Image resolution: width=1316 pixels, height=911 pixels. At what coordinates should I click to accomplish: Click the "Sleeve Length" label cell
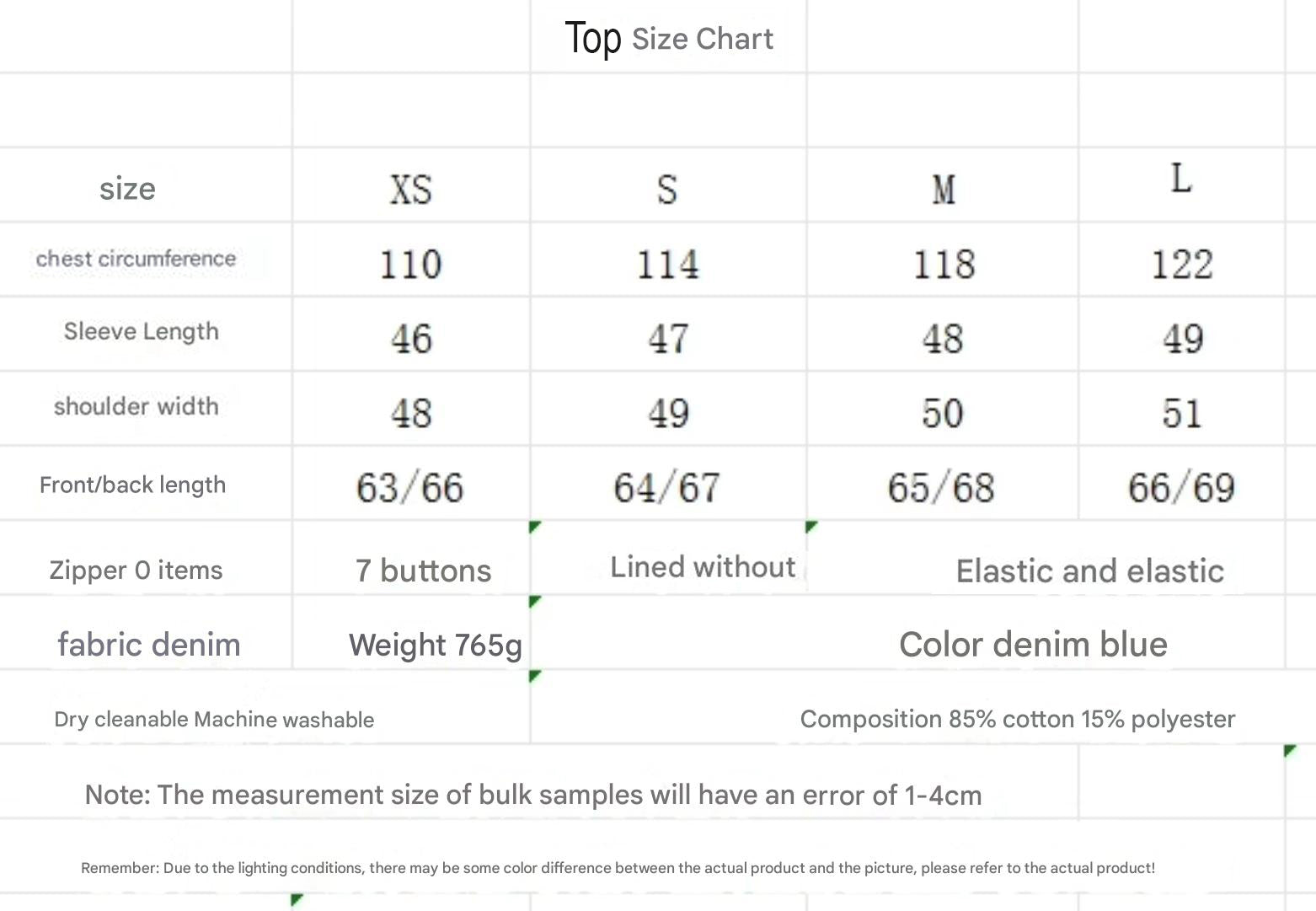coord(141,332)
